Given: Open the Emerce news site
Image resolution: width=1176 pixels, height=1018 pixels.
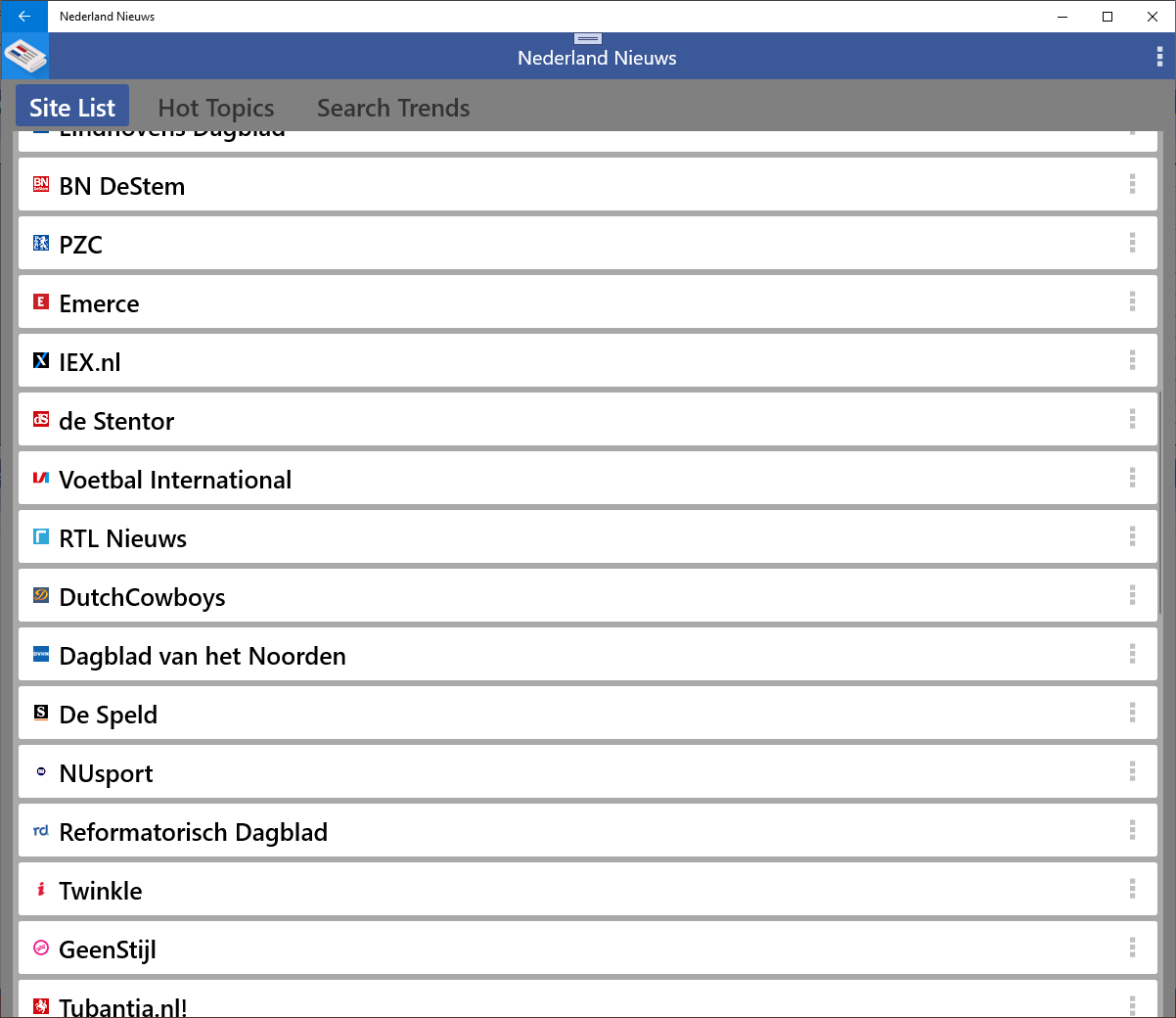Looking at the screenshot, I should point(588,301).
